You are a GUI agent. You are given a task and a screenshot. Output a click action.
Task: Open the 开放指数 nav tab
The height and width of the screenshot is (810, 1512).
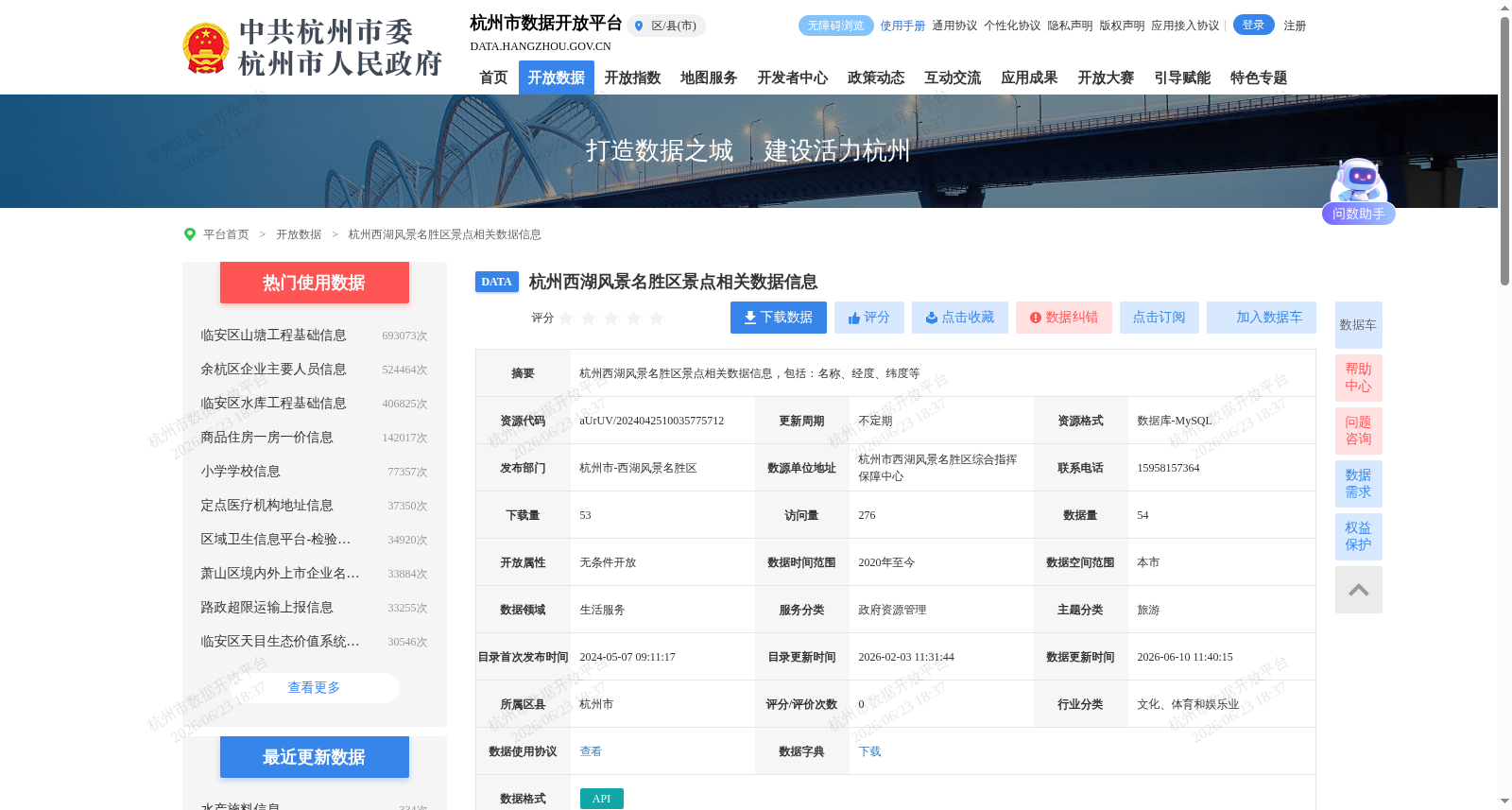632,78
